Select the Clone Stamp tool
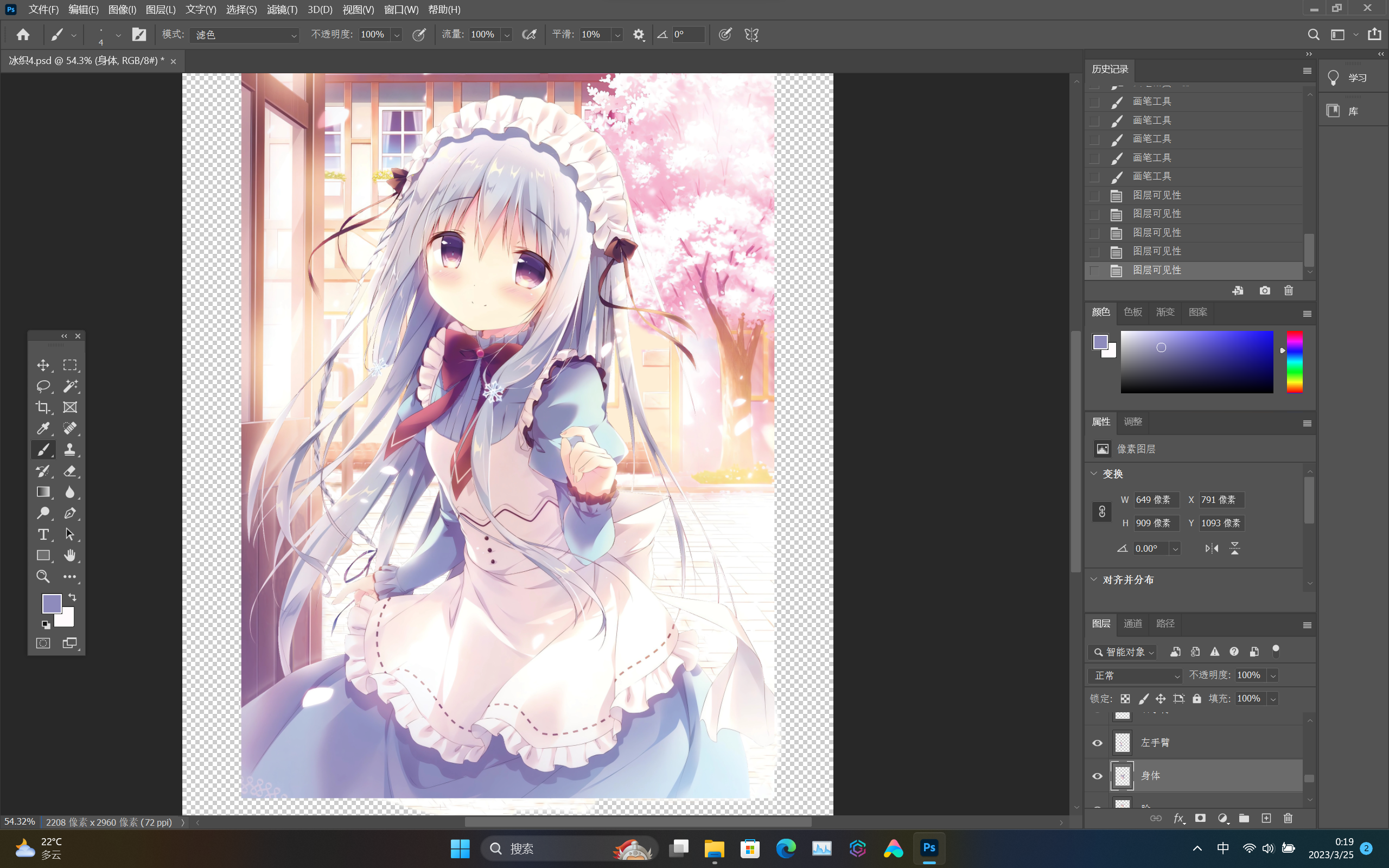This screenshot has width=1389, height=868. point(70,450)
